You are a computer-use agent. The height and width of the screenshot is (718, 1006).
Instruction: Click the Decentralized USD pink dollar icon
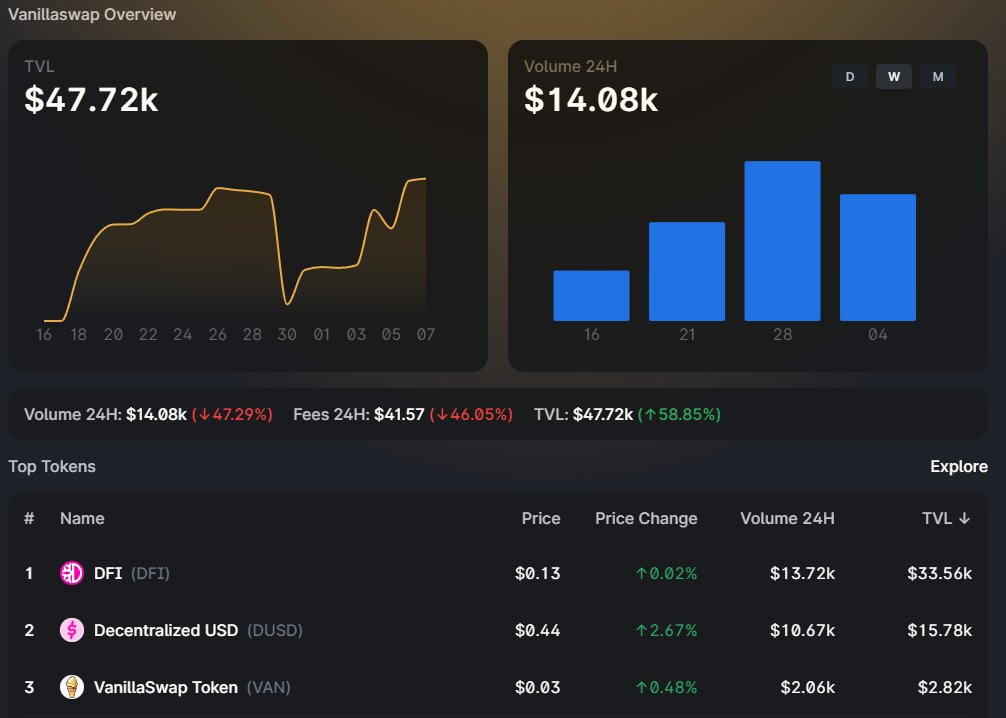pyautogui.click(x=72, y=630)
